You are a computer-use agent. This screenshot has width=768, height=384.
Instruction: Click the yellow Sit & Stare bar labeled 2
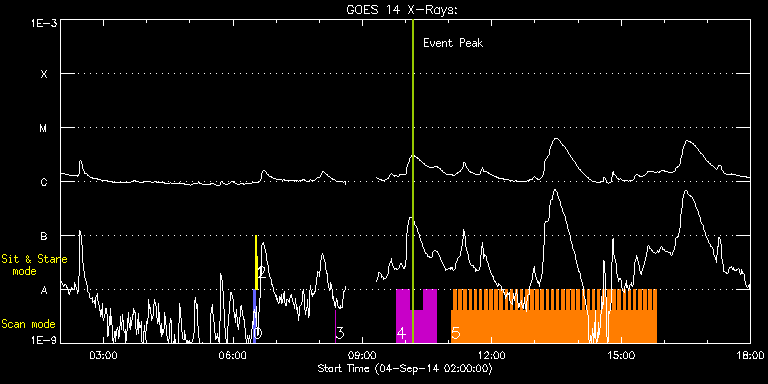tap(256, 263)
